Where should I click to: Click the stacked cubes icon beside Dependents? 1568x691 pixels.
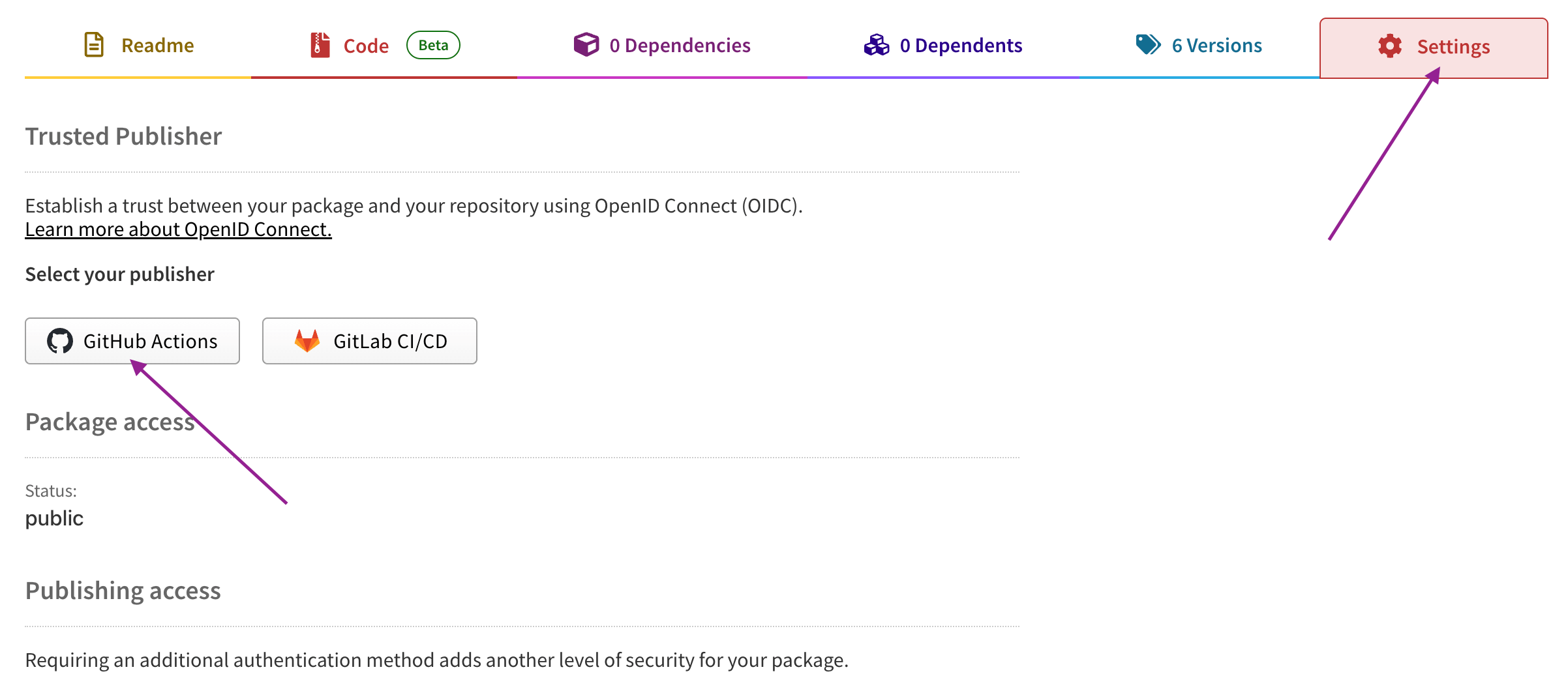tap(877, 44)
